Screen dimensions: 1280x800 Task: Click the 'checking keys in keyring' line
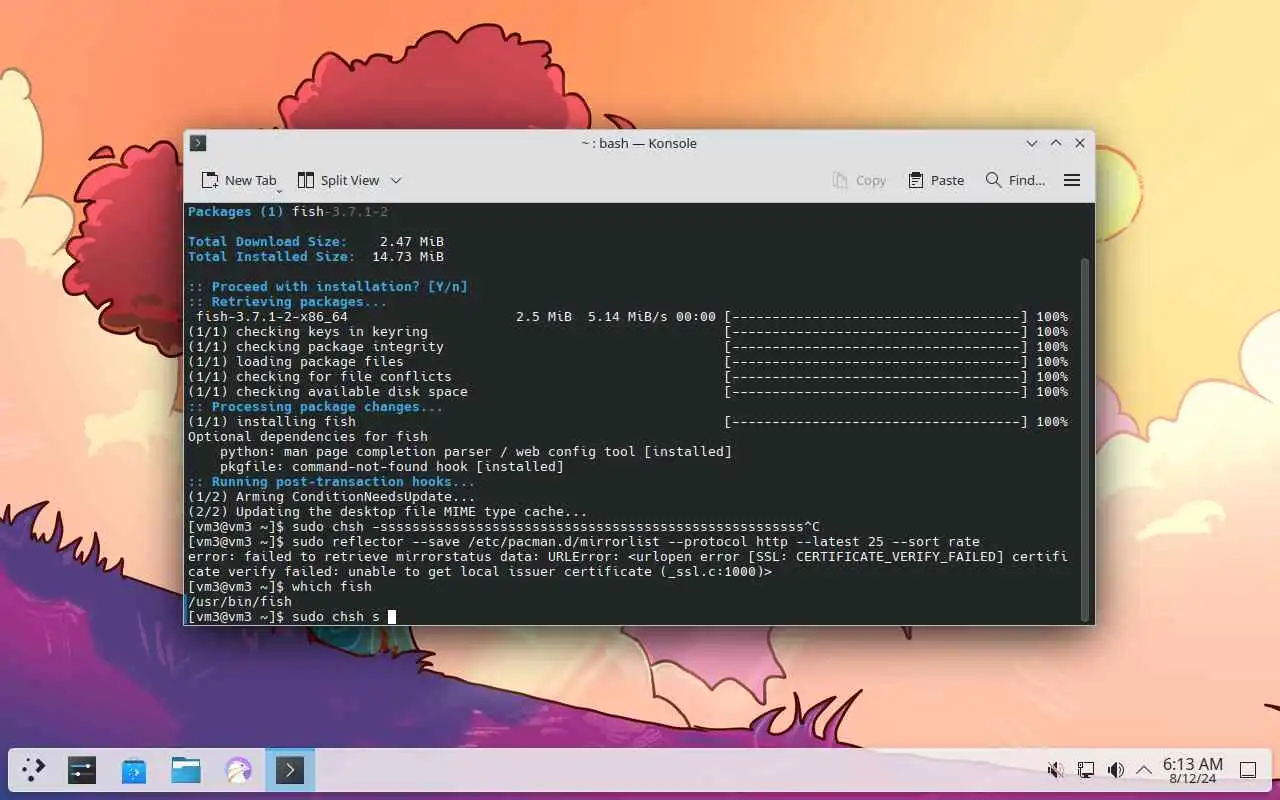[628, 332]
